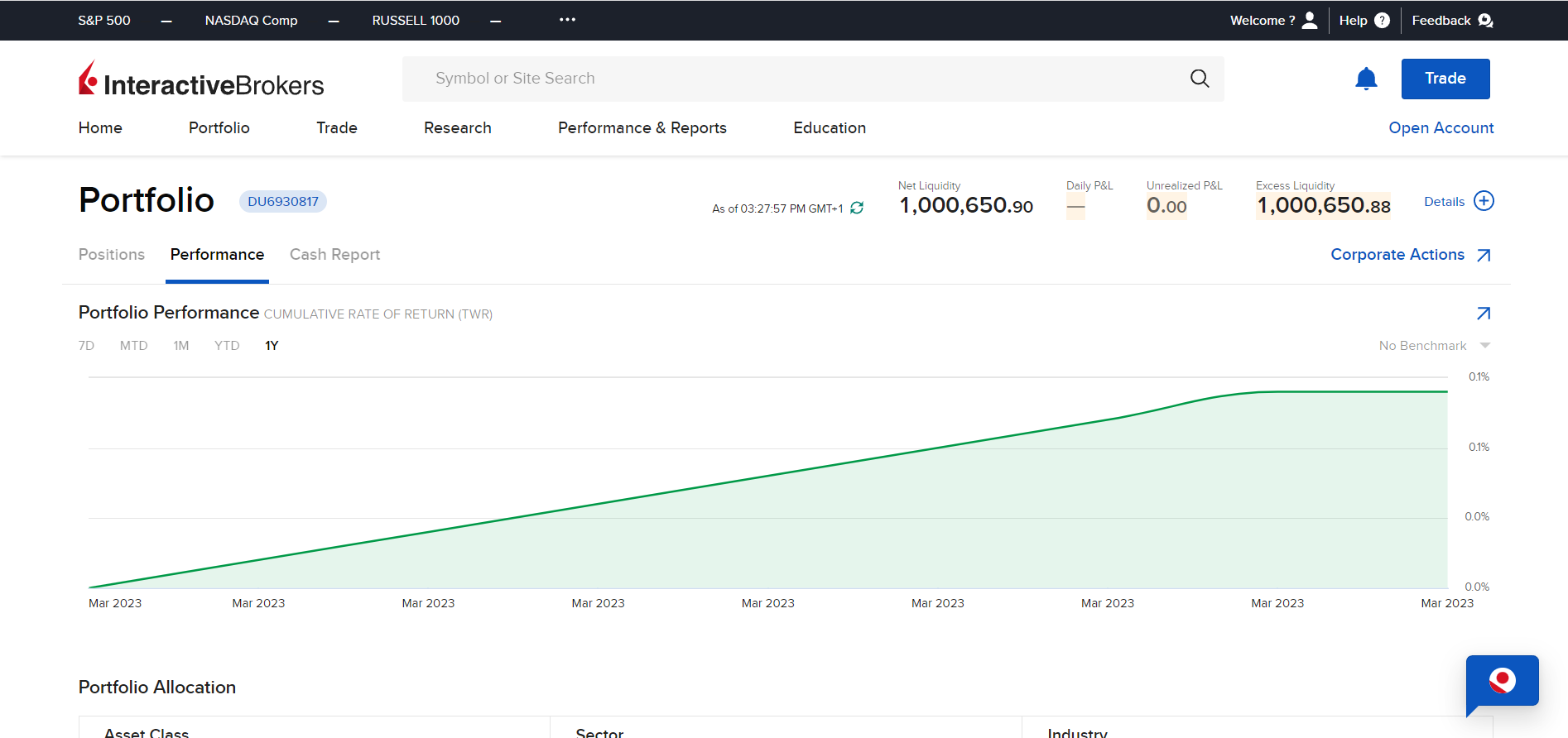Click the blue Trade button
1568x738 pixels.
click(x=1445, y=79)
